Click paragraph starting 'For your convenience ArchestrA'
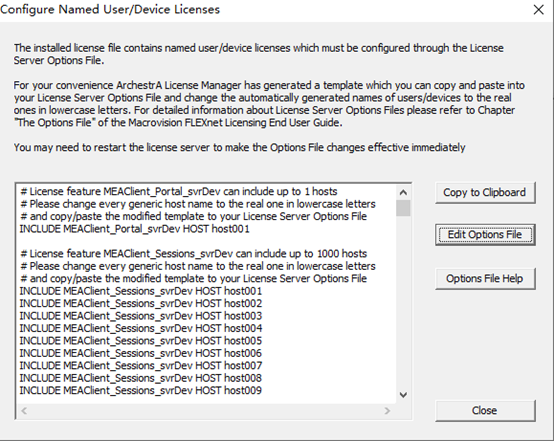Screen dimensions: 554x441 point(269,104)
